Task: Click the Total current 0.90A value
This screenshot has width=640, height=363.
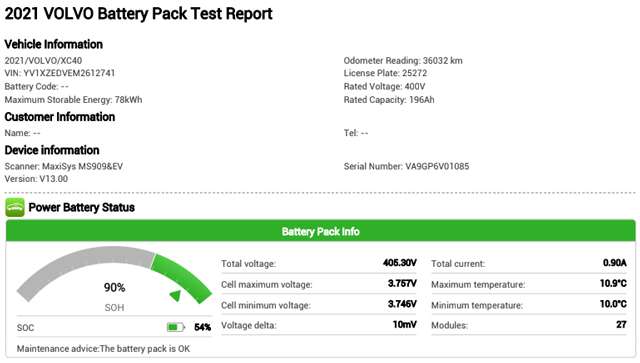Action: [614, 263]
